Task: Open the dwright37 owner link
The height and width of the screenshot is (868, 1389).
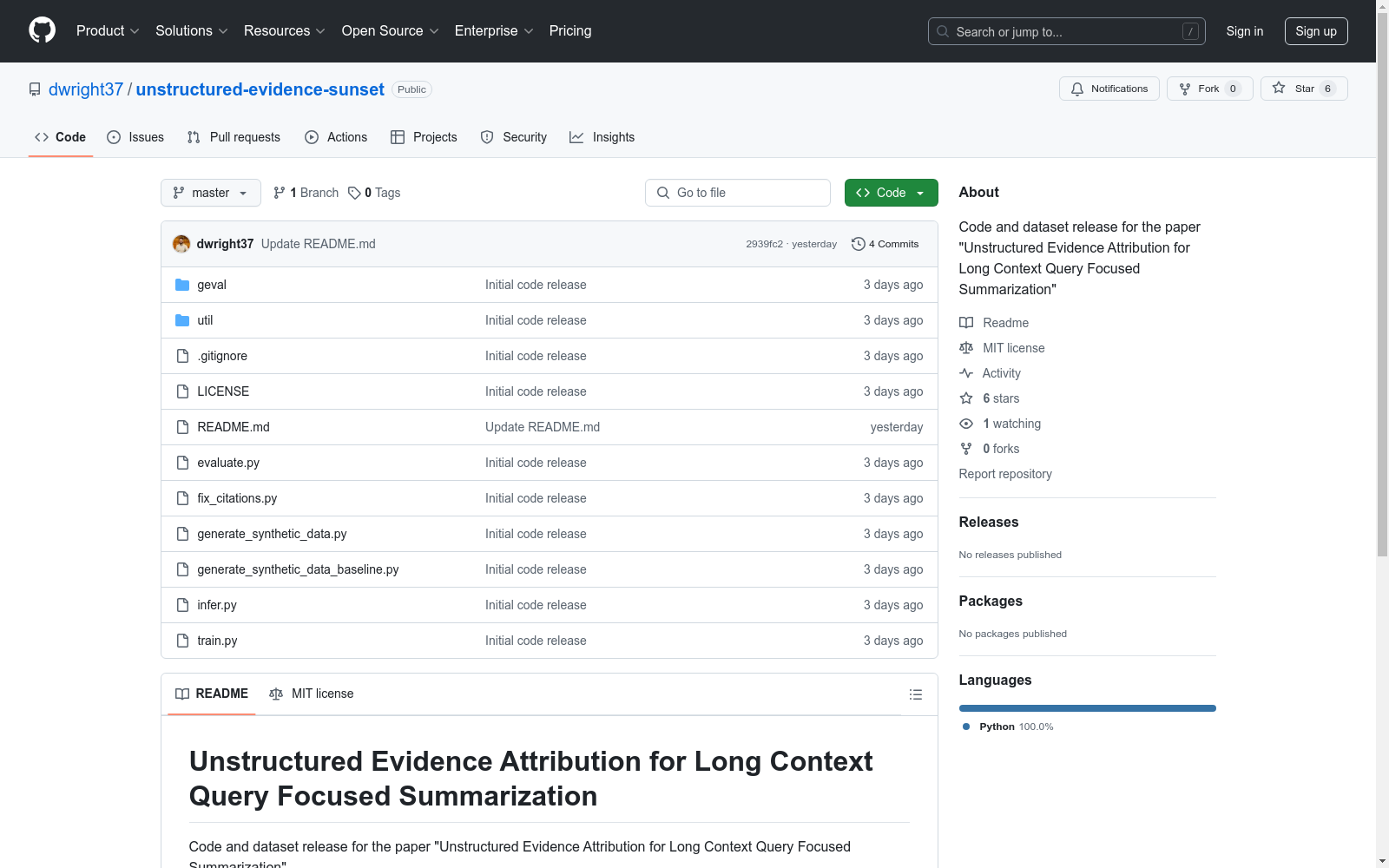Action: pos(86,89)
